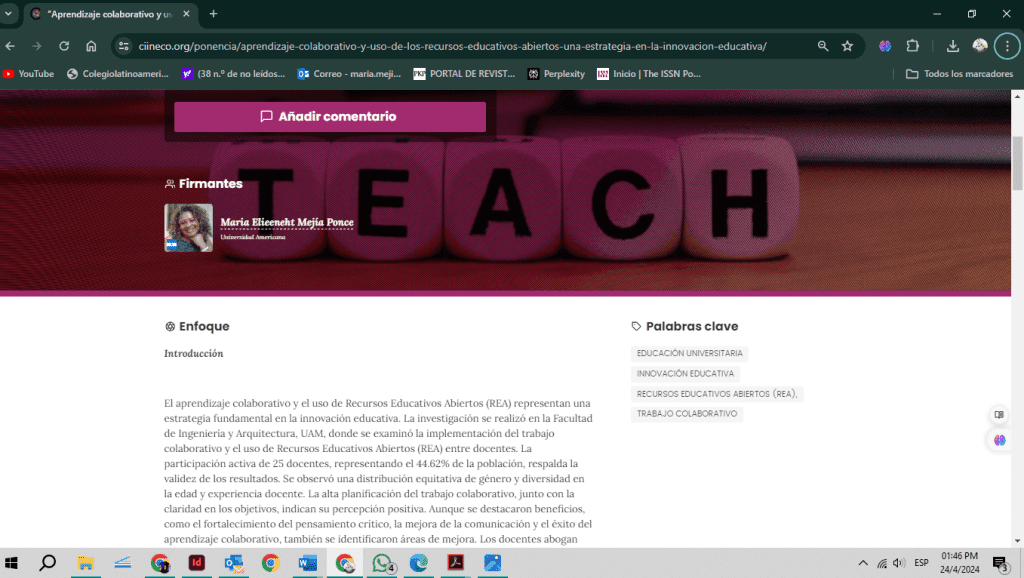Image resolution: width=1024 pixels, height=578 pixels.
Task: Open the volume control tray icon
Action: [899, 563]
